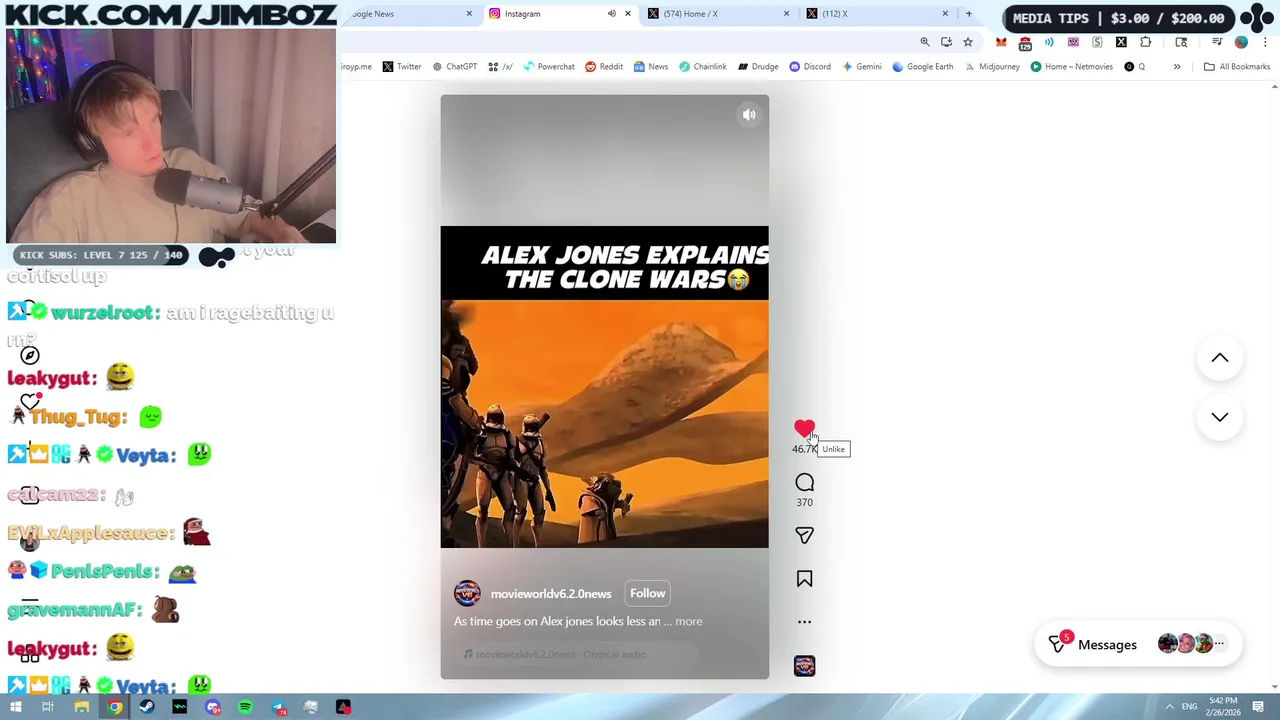Open a new browser tab
Image resolution: width=1280 pixels, height=720 pixels.
(x=968, y=14)
